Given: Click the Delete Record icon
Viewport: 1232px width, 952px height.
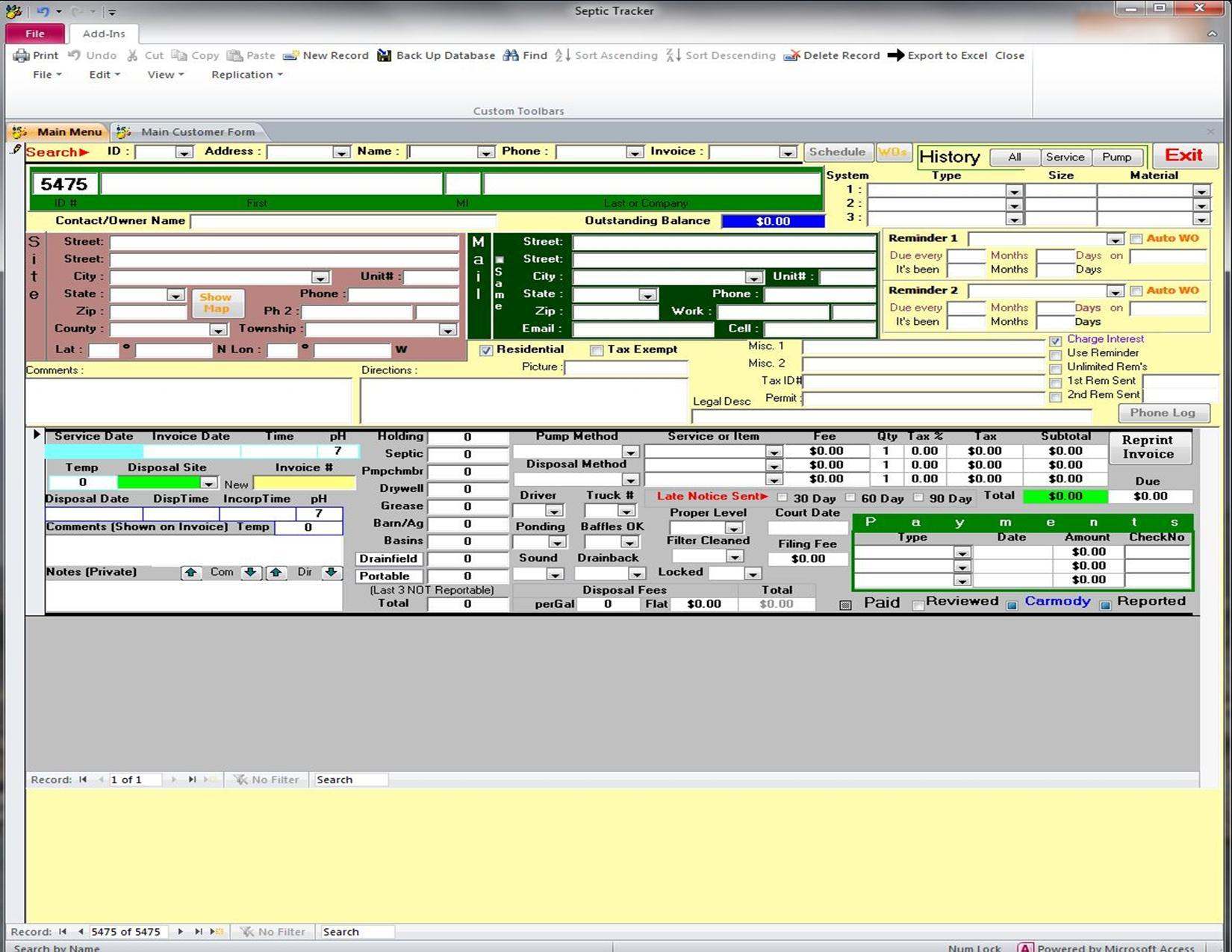Looking at the screenshot, I should pos(791,55).
